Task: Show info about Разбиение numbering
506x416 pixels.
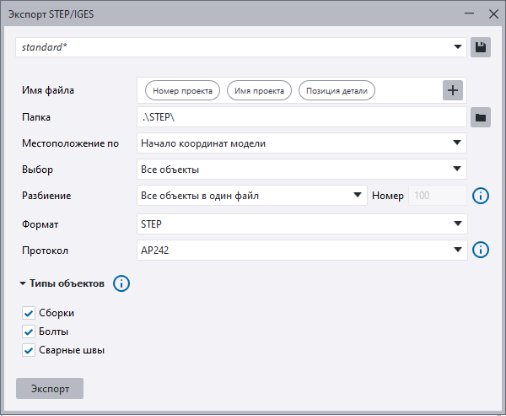Action: coord(480,196)
